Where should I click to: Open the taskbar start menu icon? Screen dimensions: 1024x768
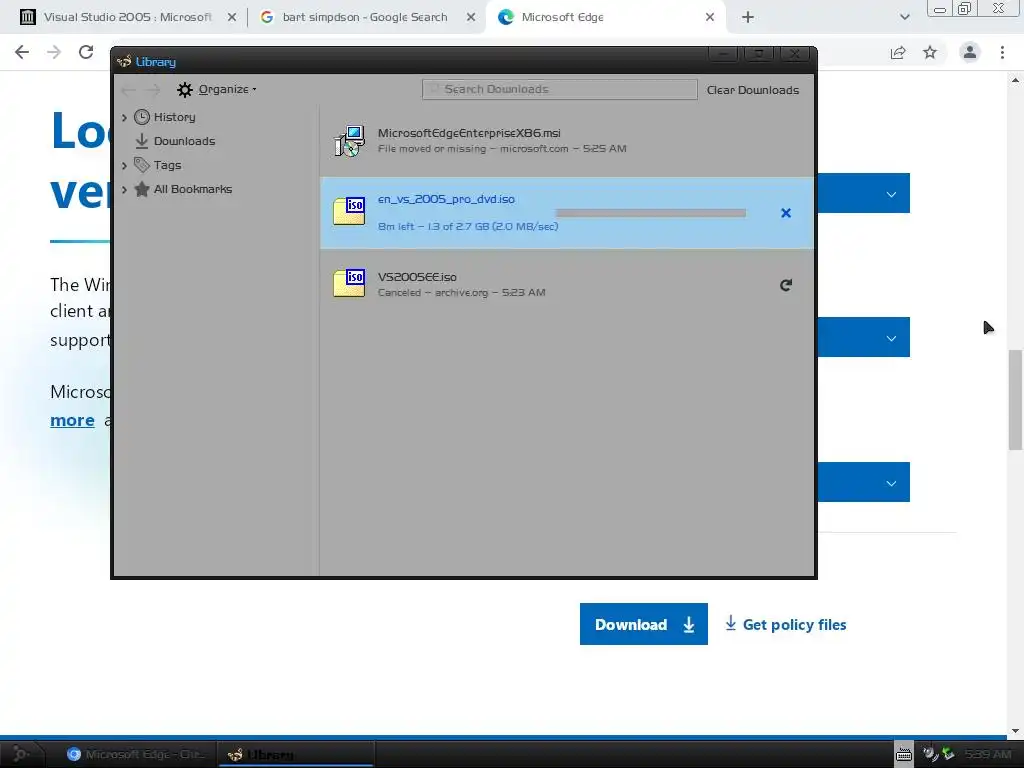point(20,754)
